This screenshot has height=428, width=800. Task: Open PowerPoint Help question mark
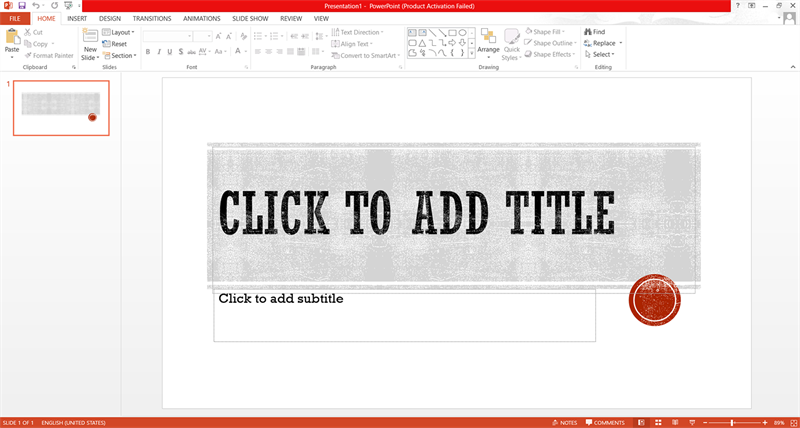click(737, 5)
